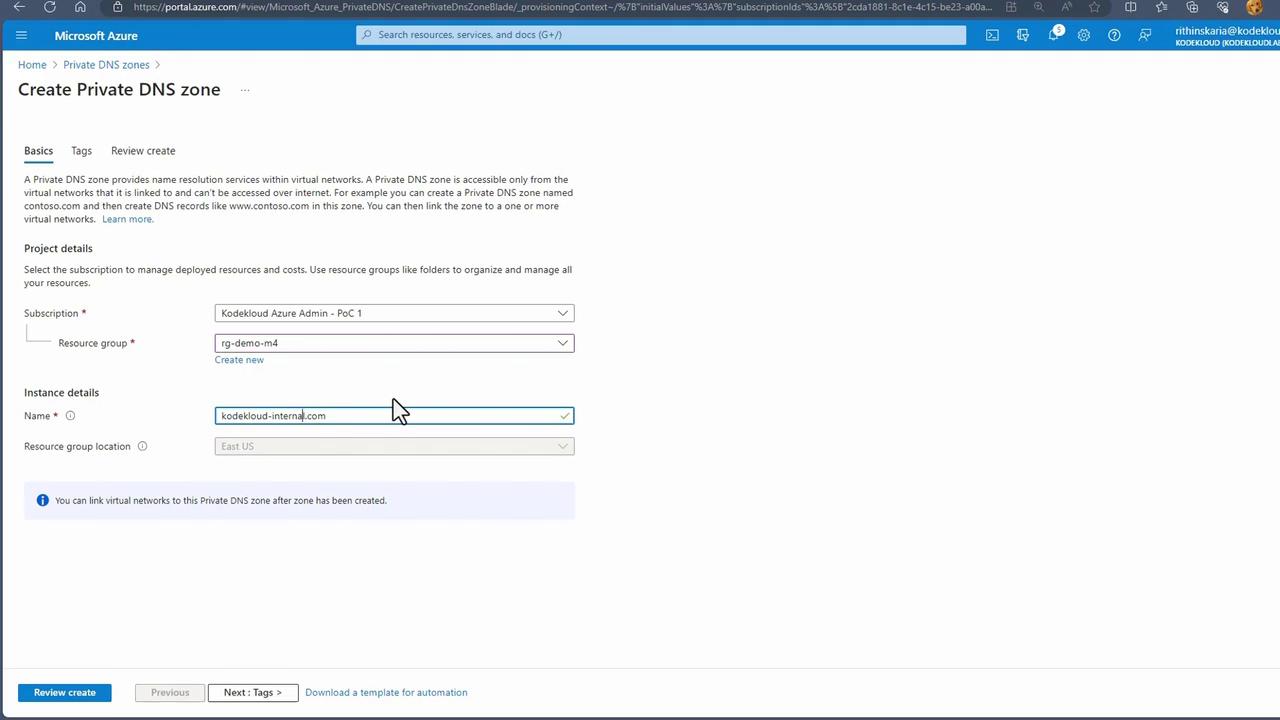
Task: Open the help question mark icon
Action: (1114, 35)
